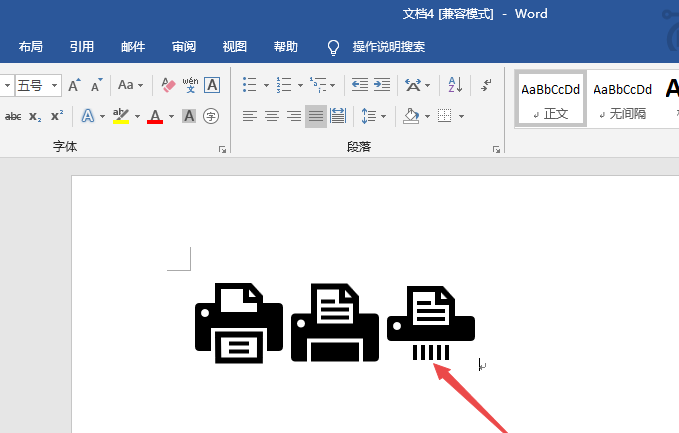Open the Change Case Aa dropdown
The width and height of the screenshot is (679, 433).
click(x=130, y=85)
